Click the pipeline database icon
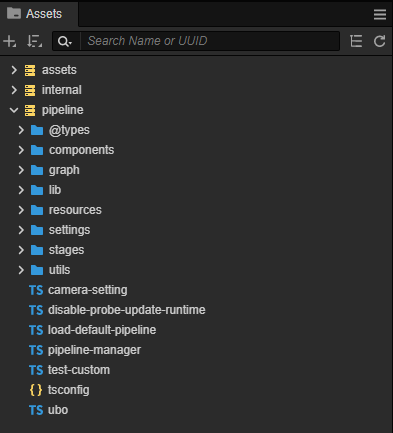393x433 pixels. 30,110
